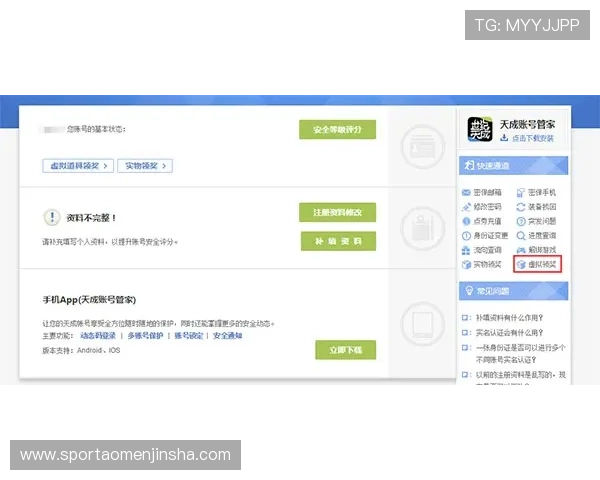Click the 点击下载安装 link
This screenshot has height=480, width=600.
coord(533,138)
